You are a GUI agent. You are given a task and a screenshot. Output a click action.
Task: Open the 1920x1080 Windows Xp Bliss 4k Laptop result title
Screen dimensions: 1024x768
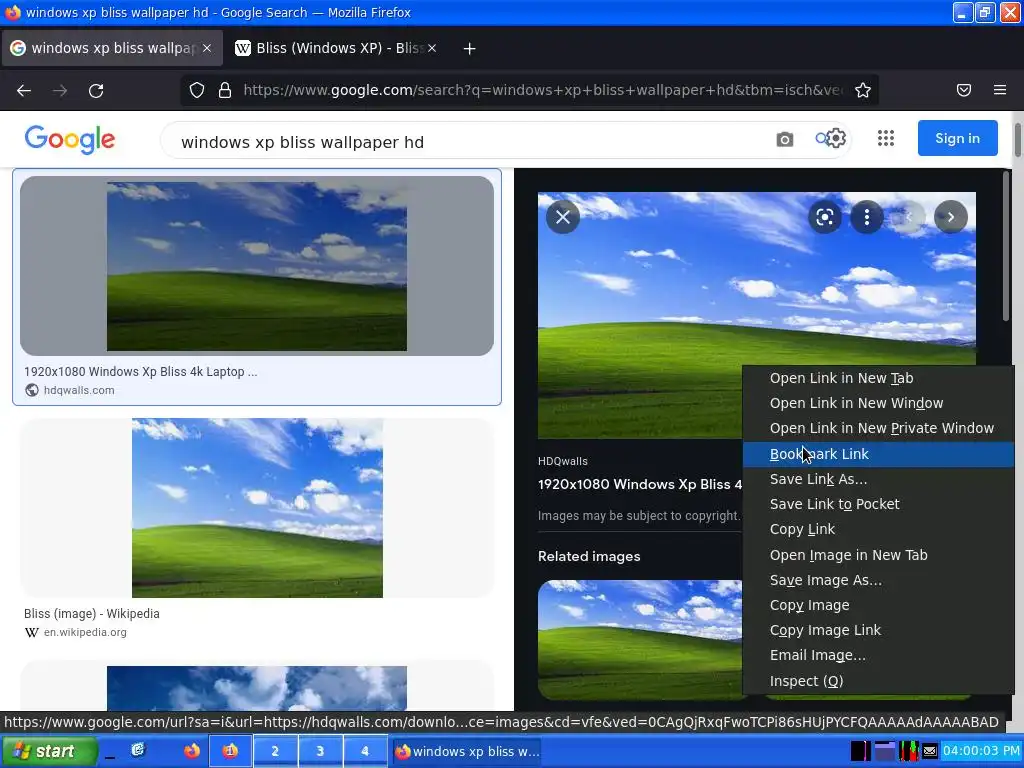pyautogui.click(x=140, y=372)
